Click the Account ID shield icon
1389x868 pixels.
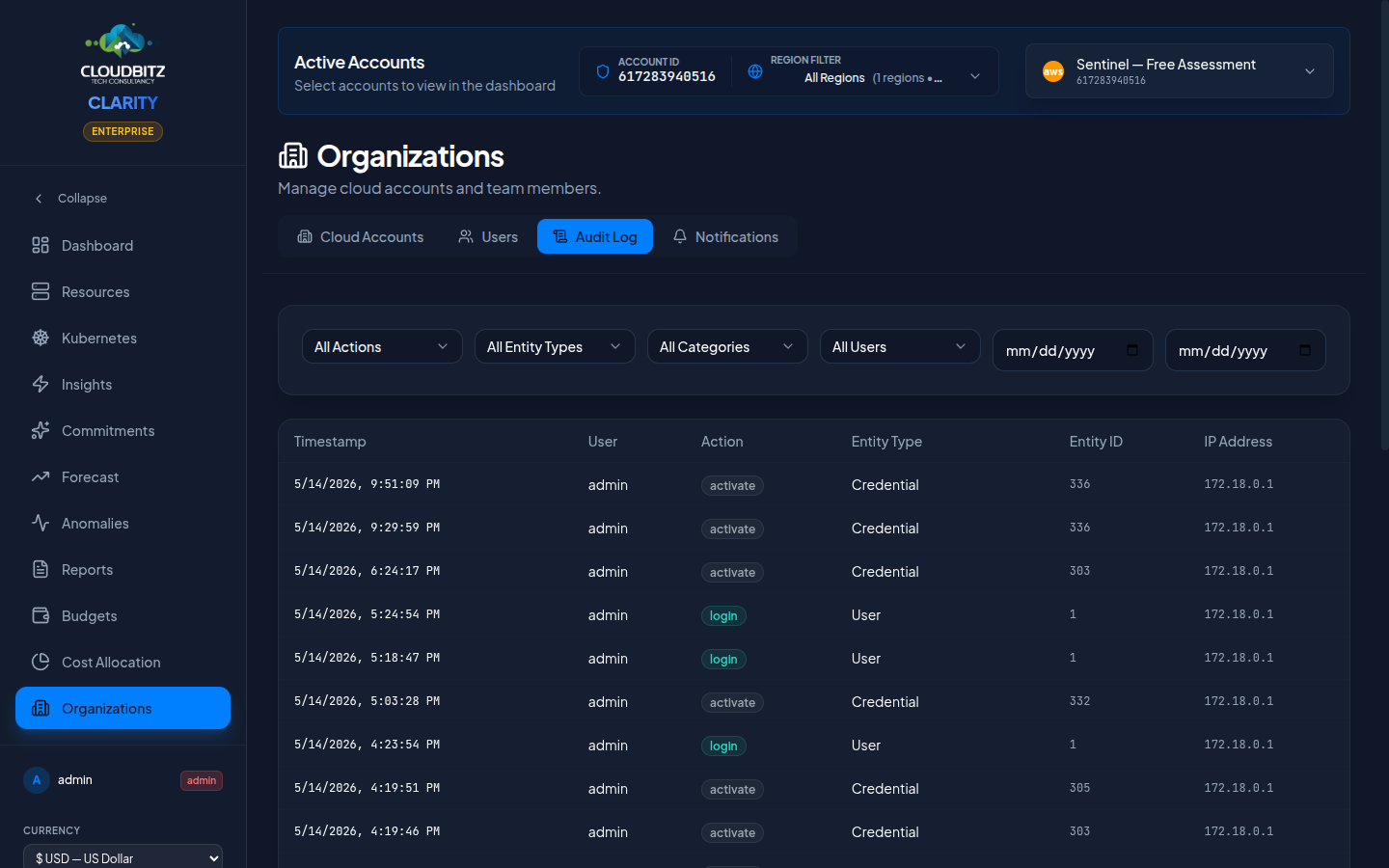coord(603,71)
